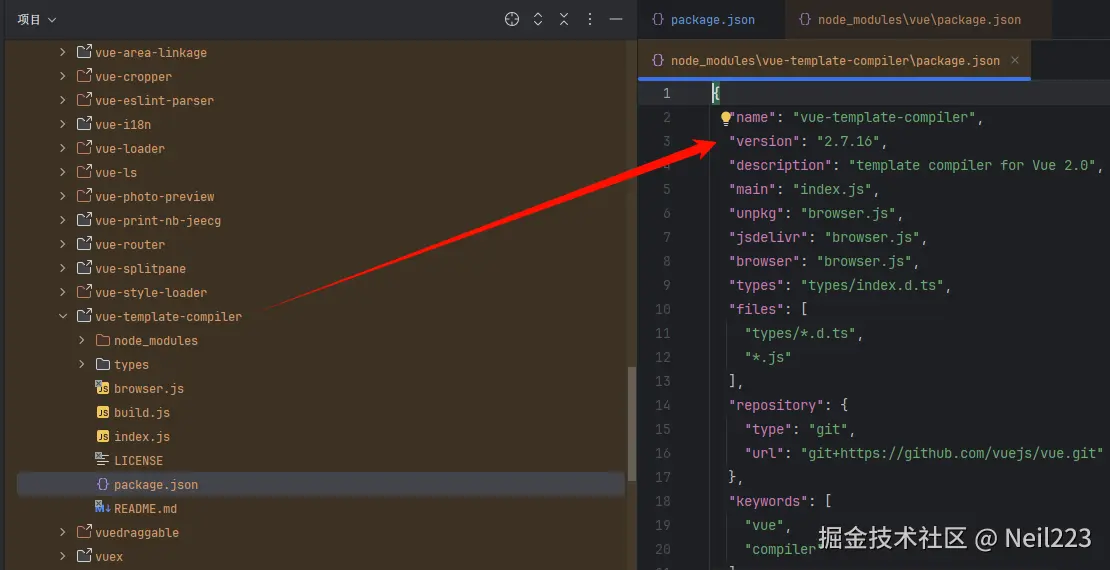Open the LICENSE file

(138, 460)
